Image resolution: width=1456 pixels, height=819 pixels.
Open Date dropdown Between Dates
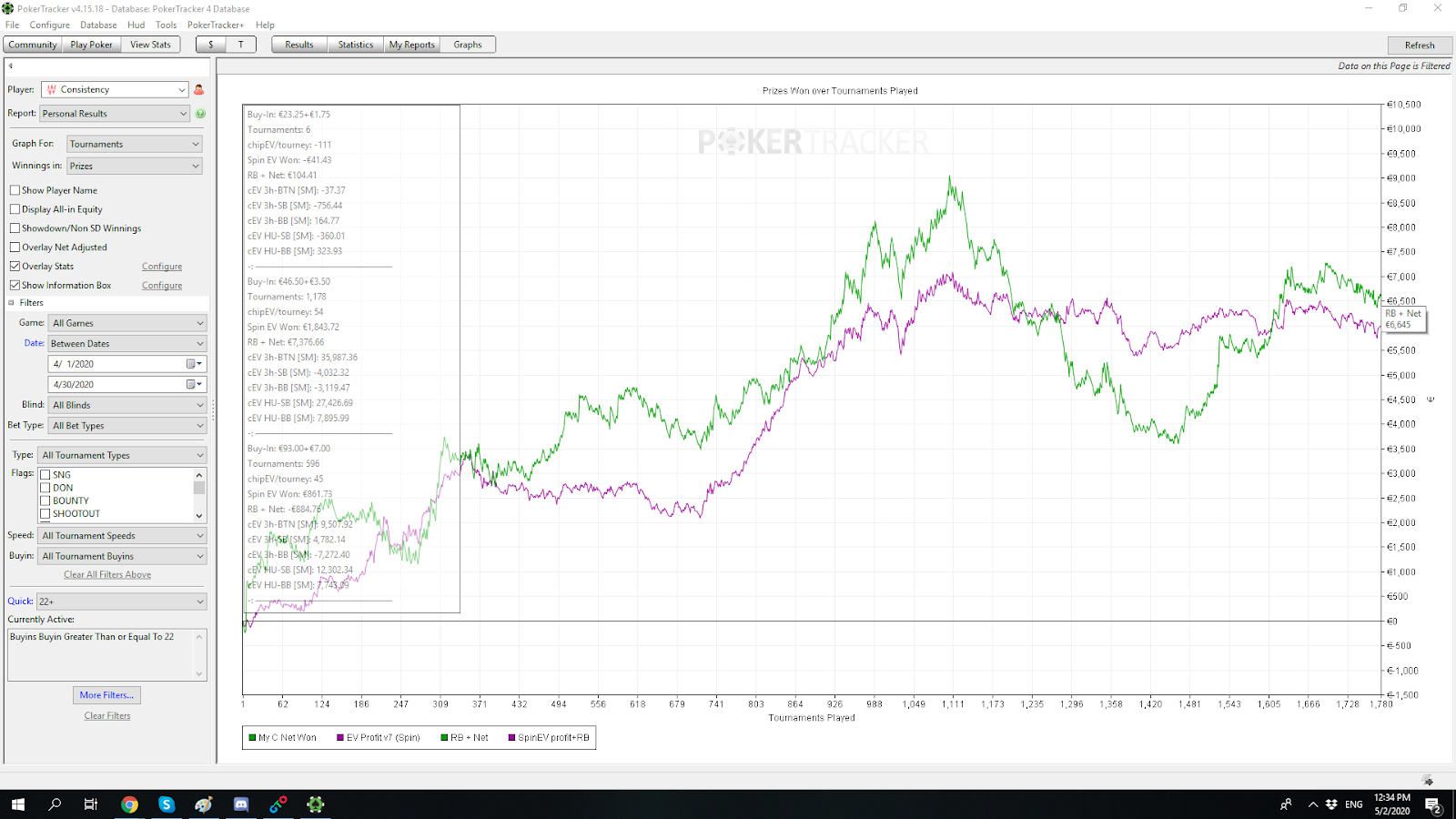pyautogui.click(x=128, y=343)
